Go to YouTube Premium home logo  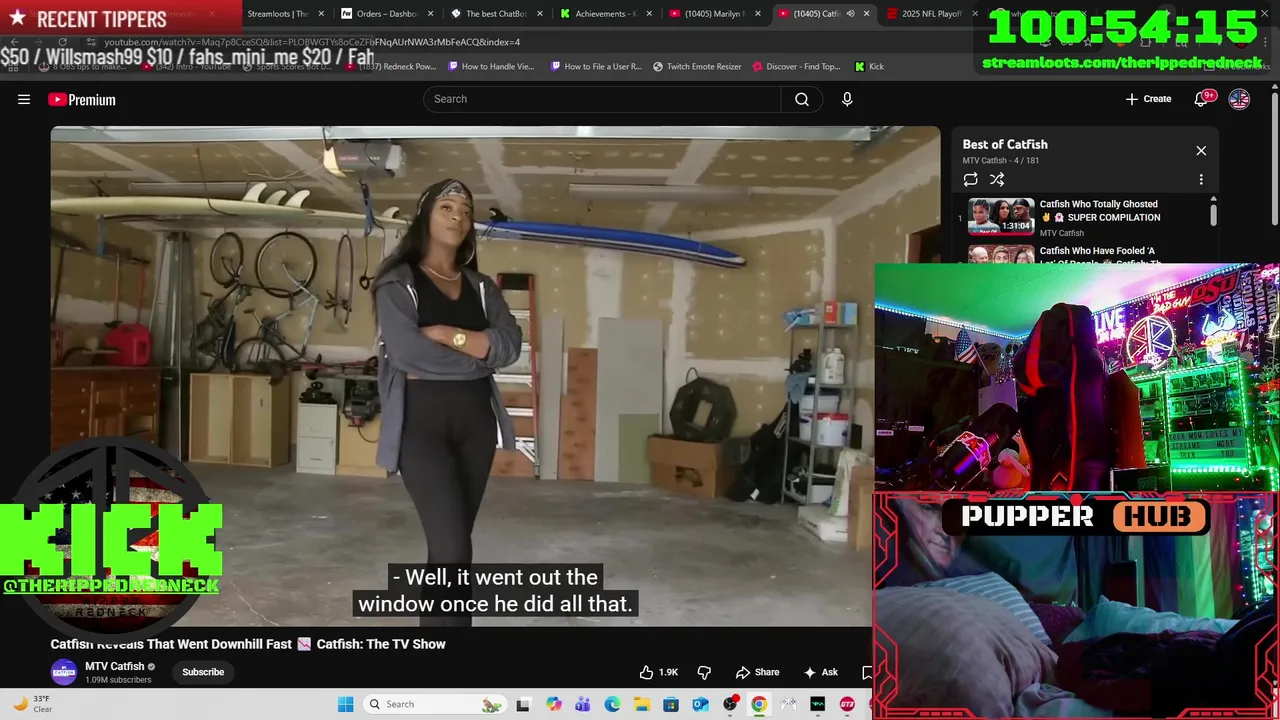point(82,99)
